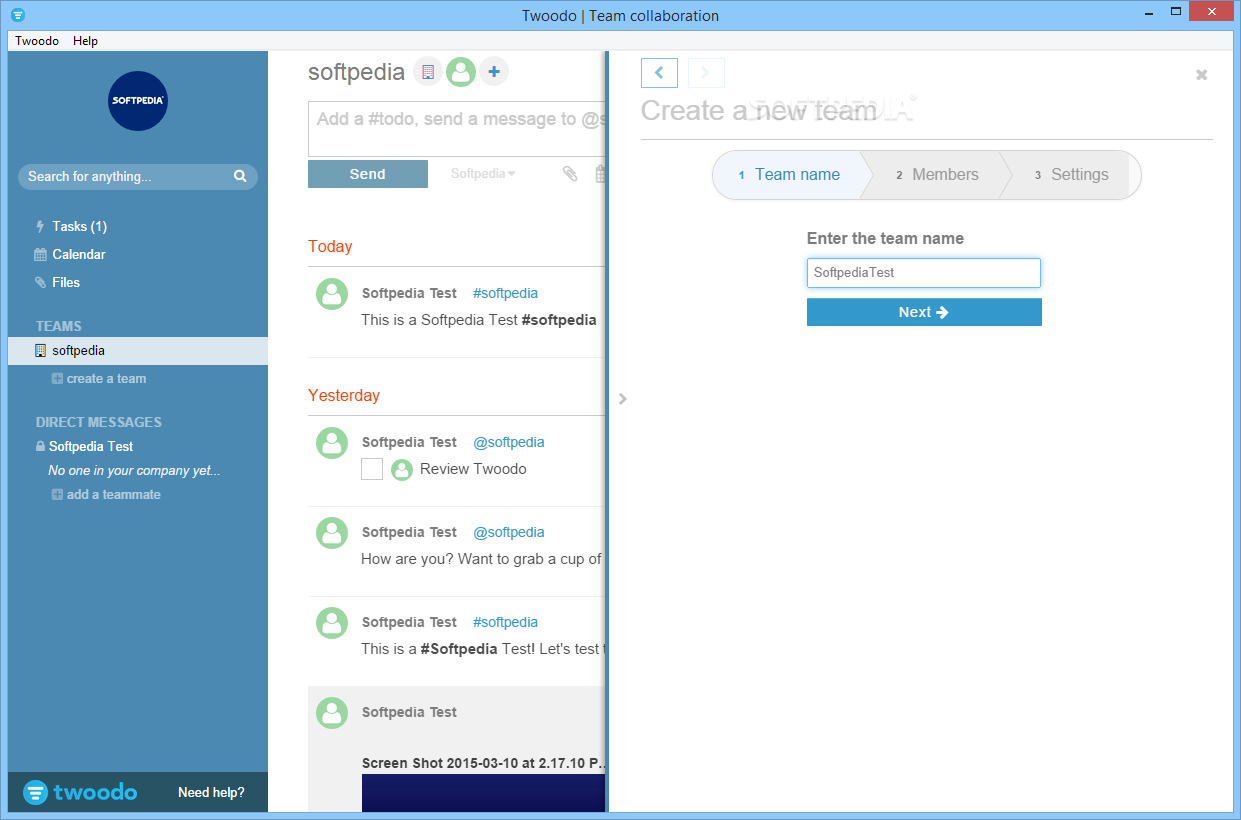Select the Settings step tab

point(1071,175)
